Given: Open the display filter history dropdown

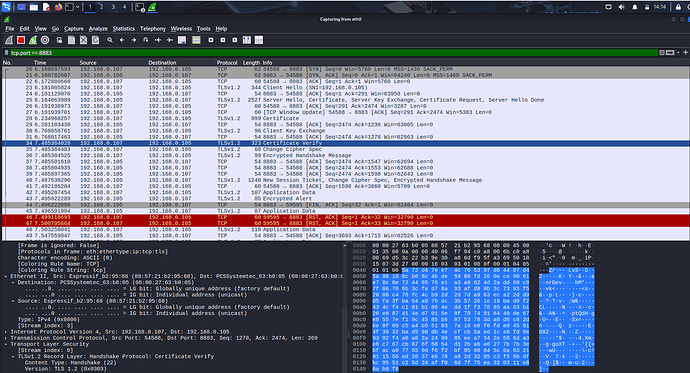Looking at the screenshot, I should 678,53.
